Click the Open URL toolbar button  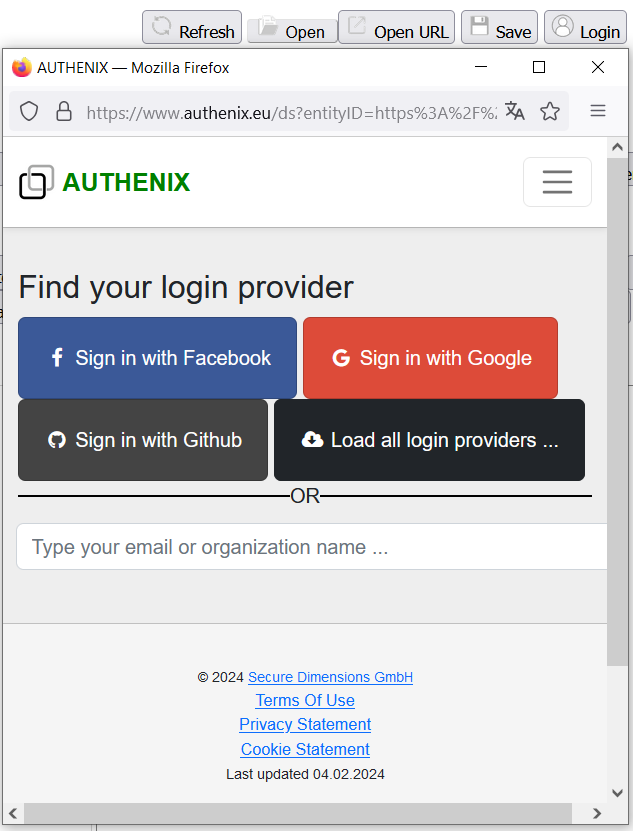tap(397, 29)
